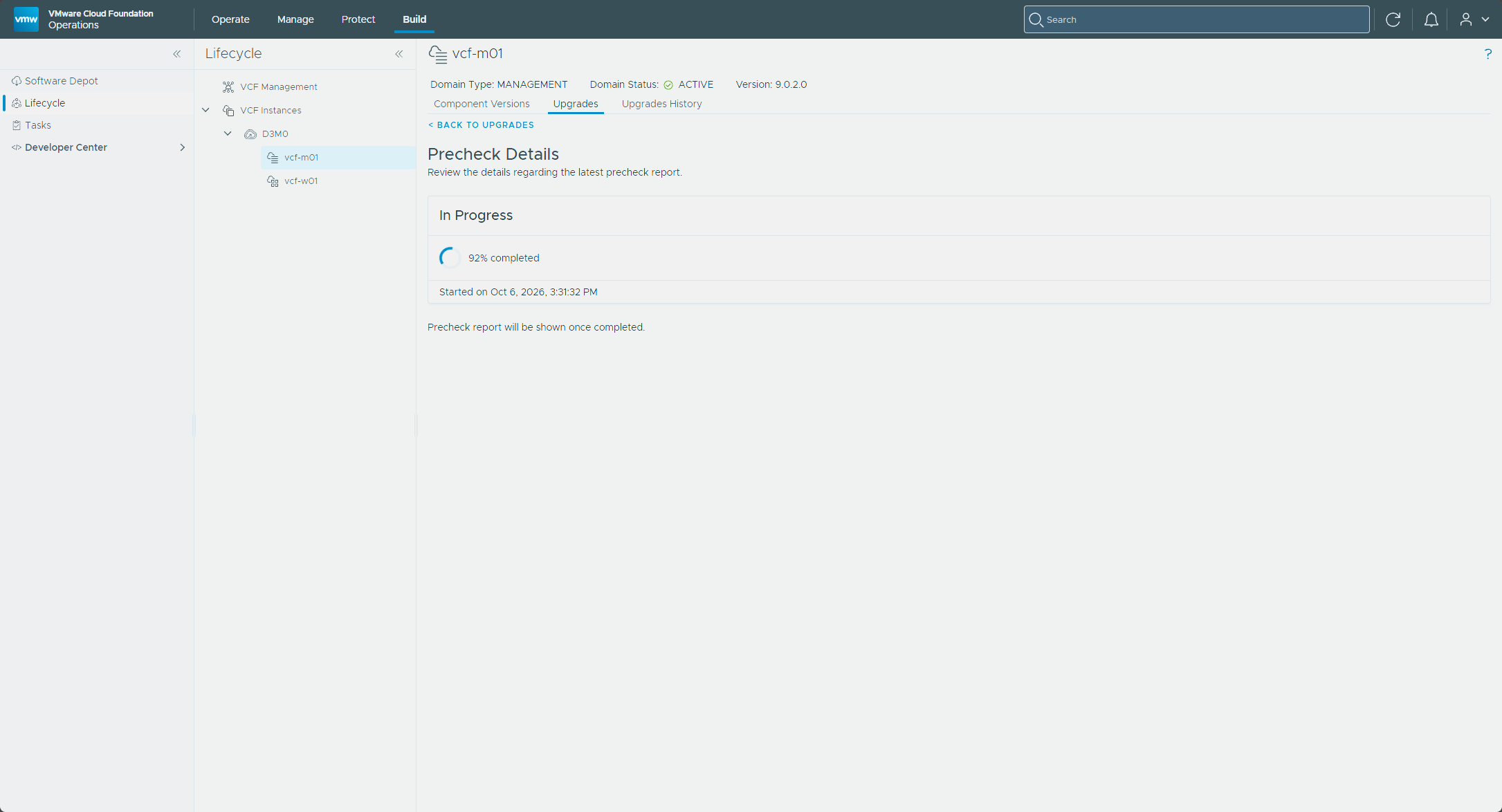Click the precheck progress spinner

(450, 258)
